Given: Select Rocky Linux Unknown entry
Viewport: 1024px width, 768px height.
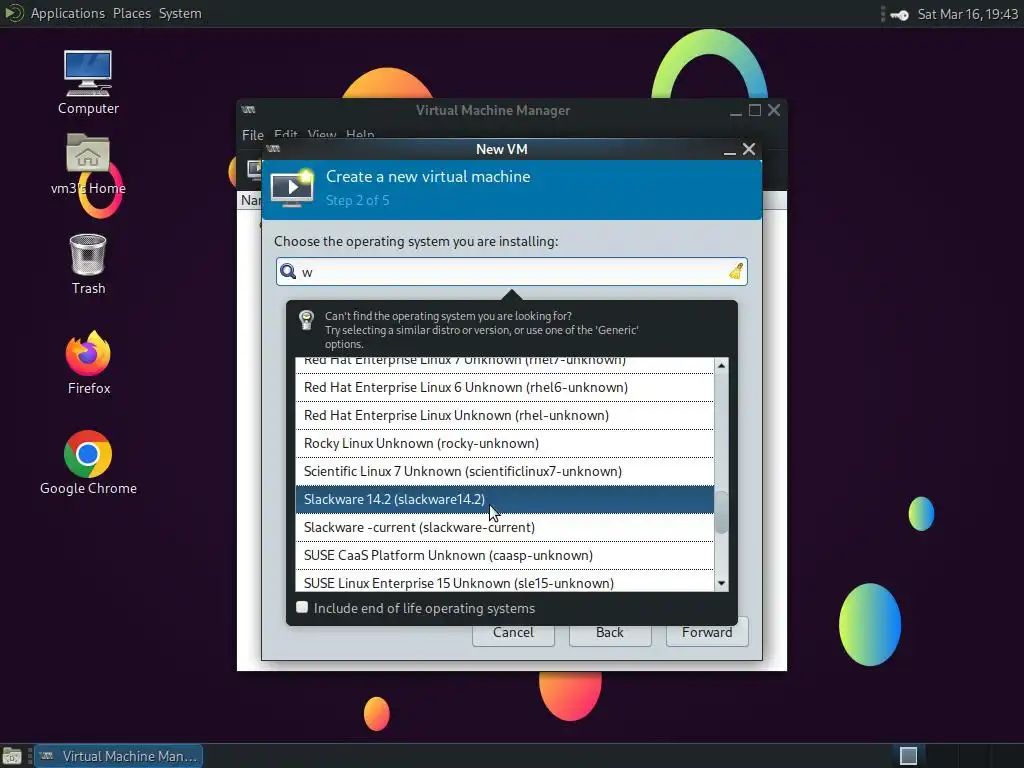Looking at the screenshot, I should point(505,443).
